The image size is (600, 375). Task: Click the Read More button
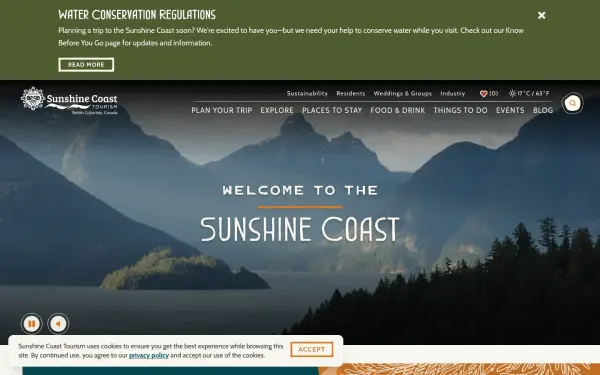86,65
